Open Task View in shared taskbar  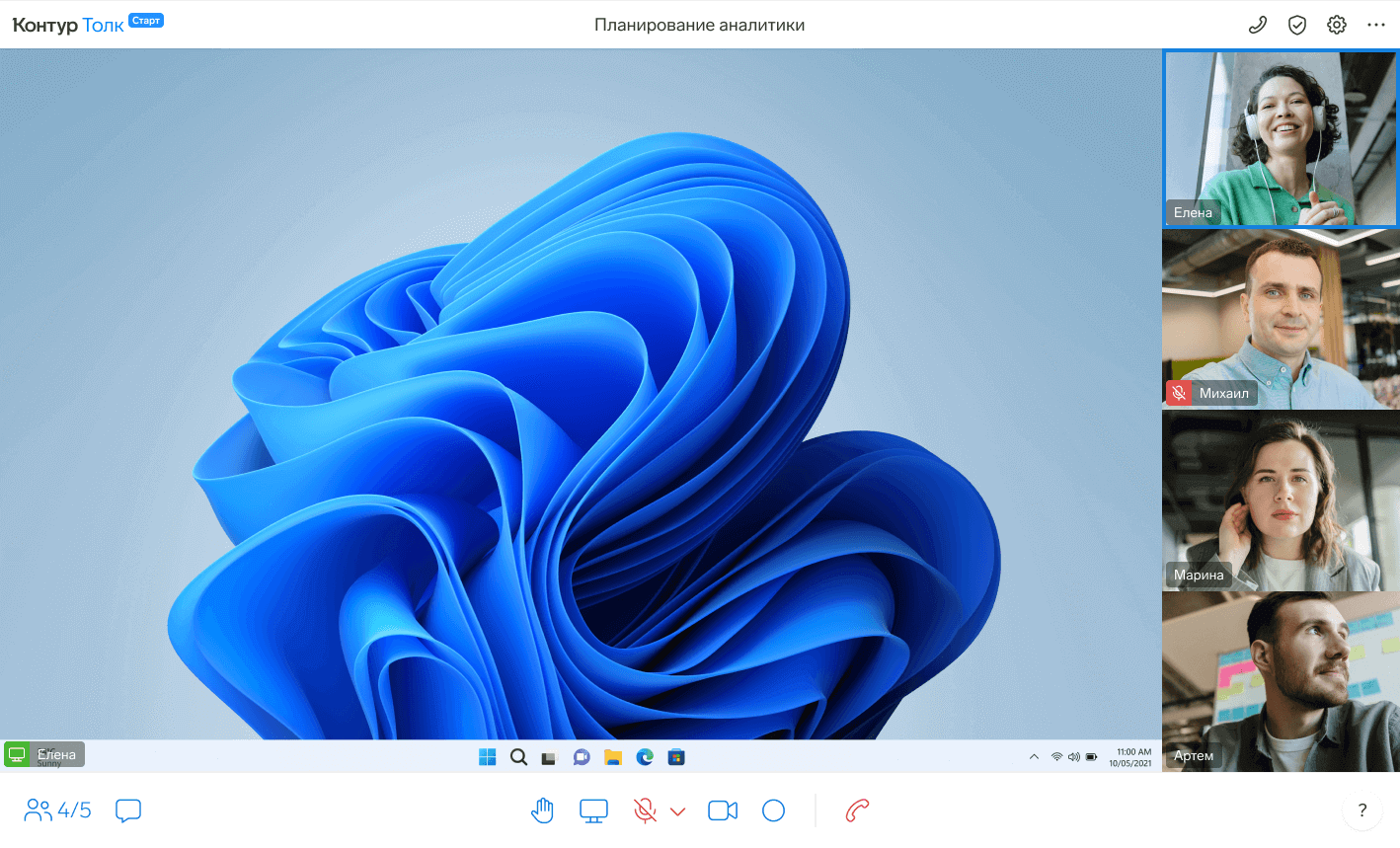550,757
